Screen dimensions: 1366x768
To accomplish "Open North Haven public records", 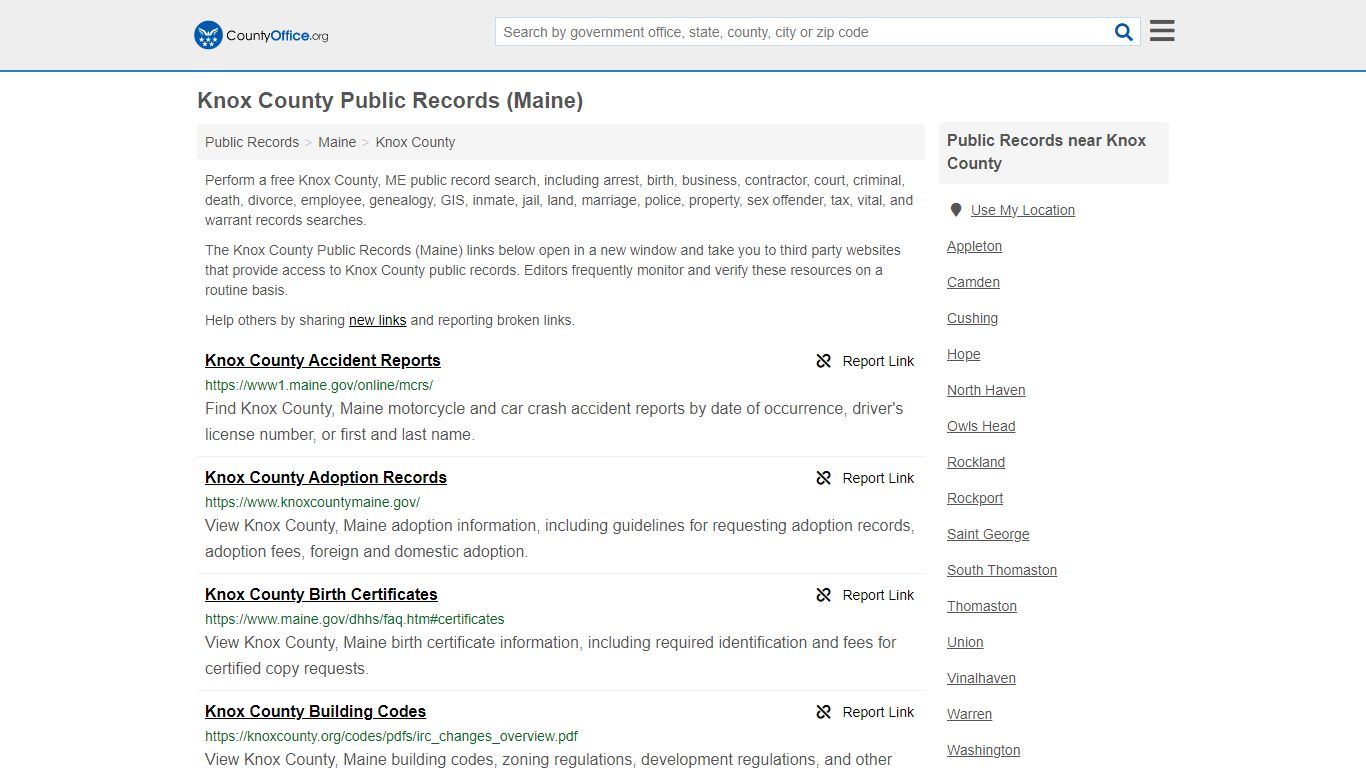I will (x=986, y=390).
